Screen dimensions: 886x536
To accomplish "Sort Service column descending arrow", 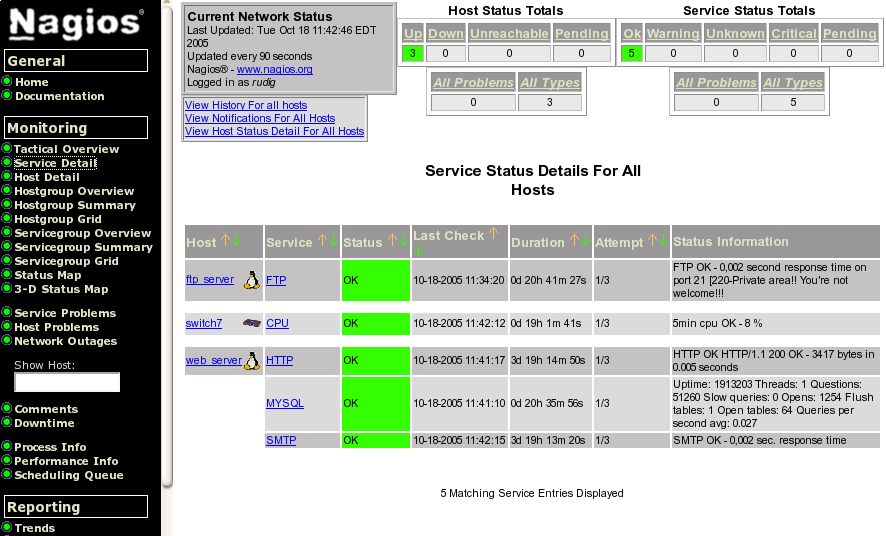I will click(333, 240).
